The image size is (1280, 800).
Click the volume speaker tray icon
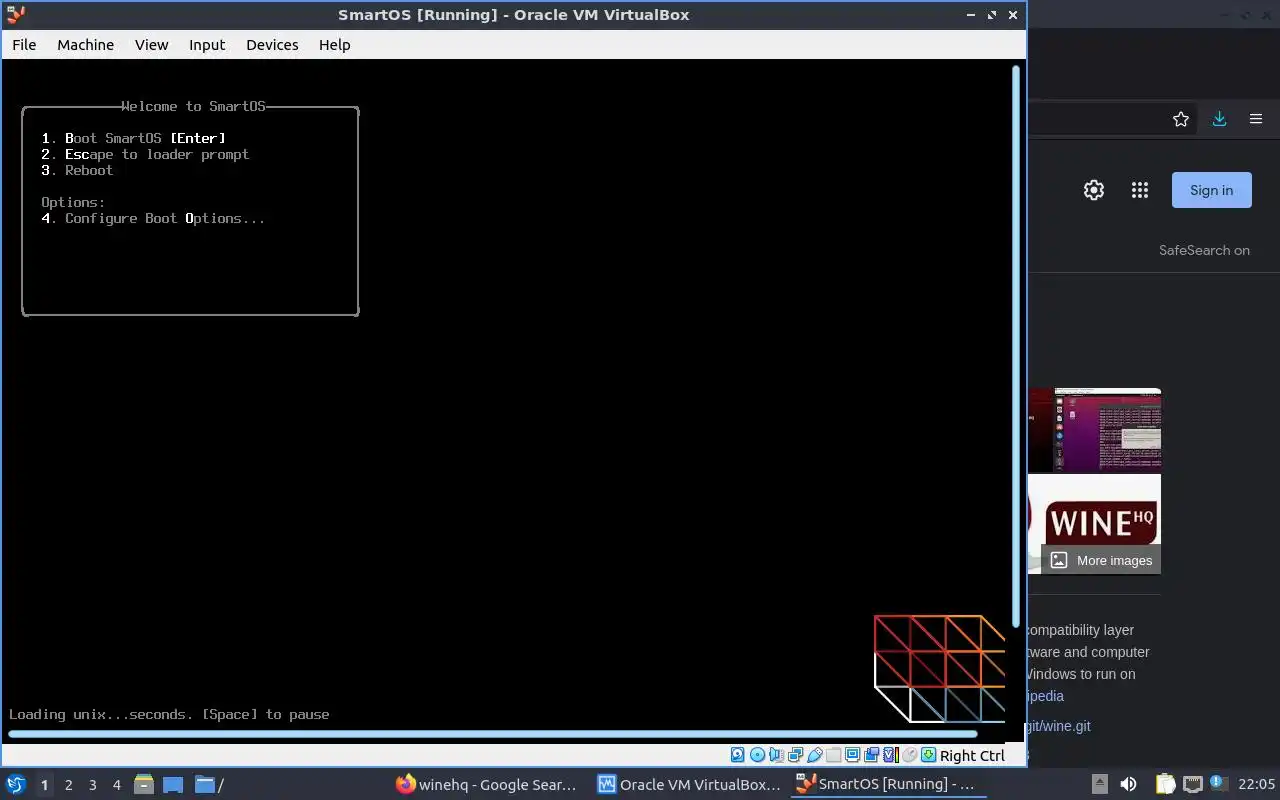(x=1128, y=784)
